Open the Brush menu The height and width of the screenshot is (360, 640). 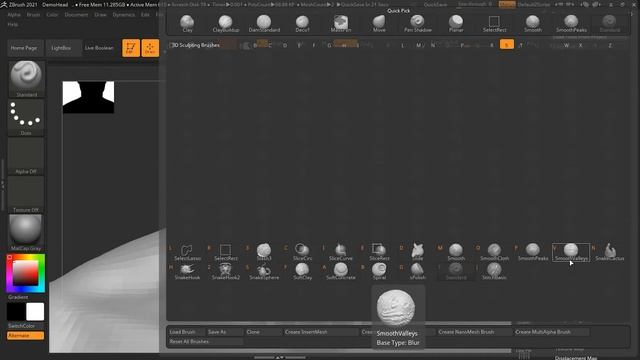pyautogui.click(x=33, y=15)
